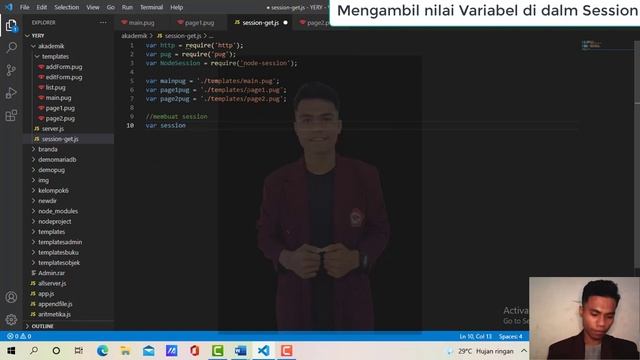Open the Go menu
The image size is (640, 360).
click(111, 7)
